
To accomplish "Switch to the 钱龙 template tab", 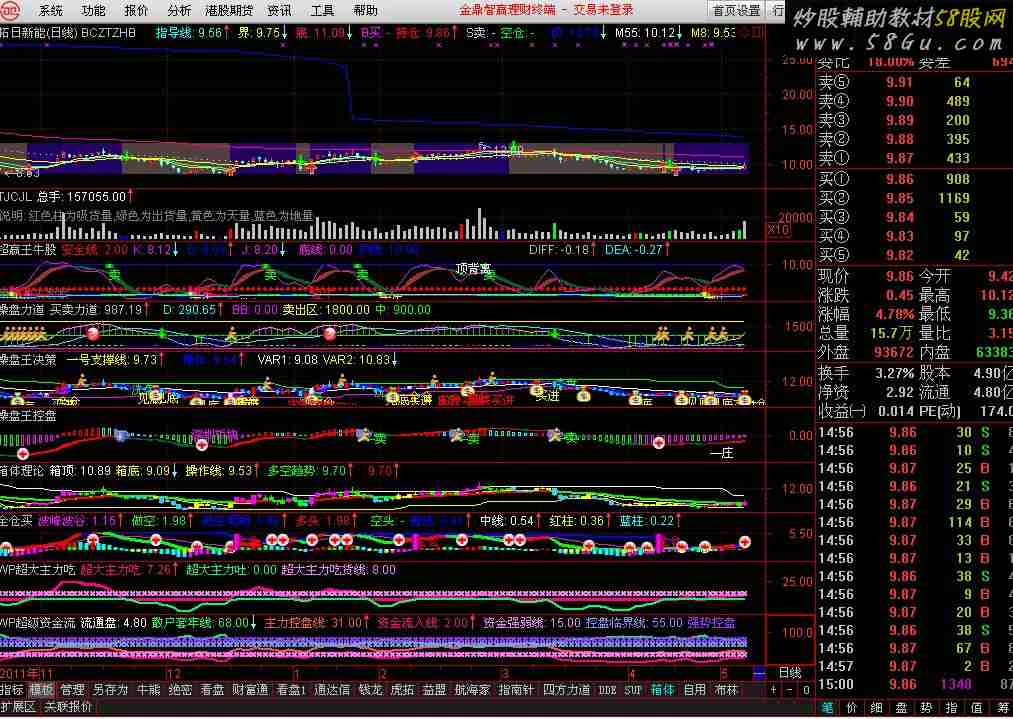I will tap(370, 690).
